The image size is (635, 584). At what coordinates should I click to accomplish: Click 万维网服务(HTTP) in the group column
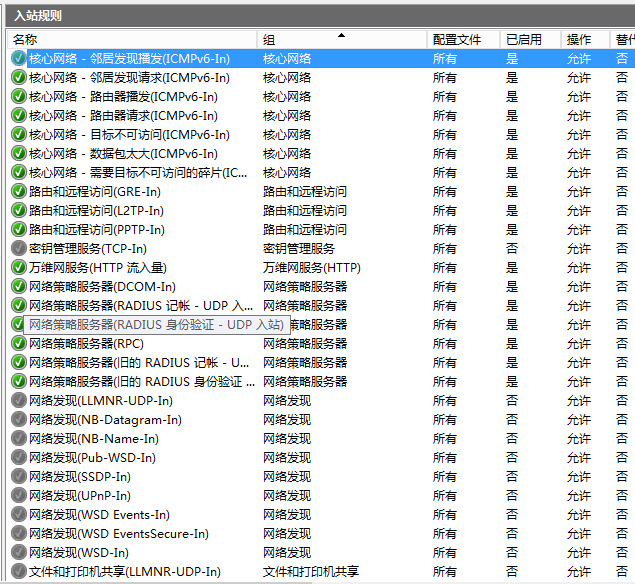click(x=311, y=268)
